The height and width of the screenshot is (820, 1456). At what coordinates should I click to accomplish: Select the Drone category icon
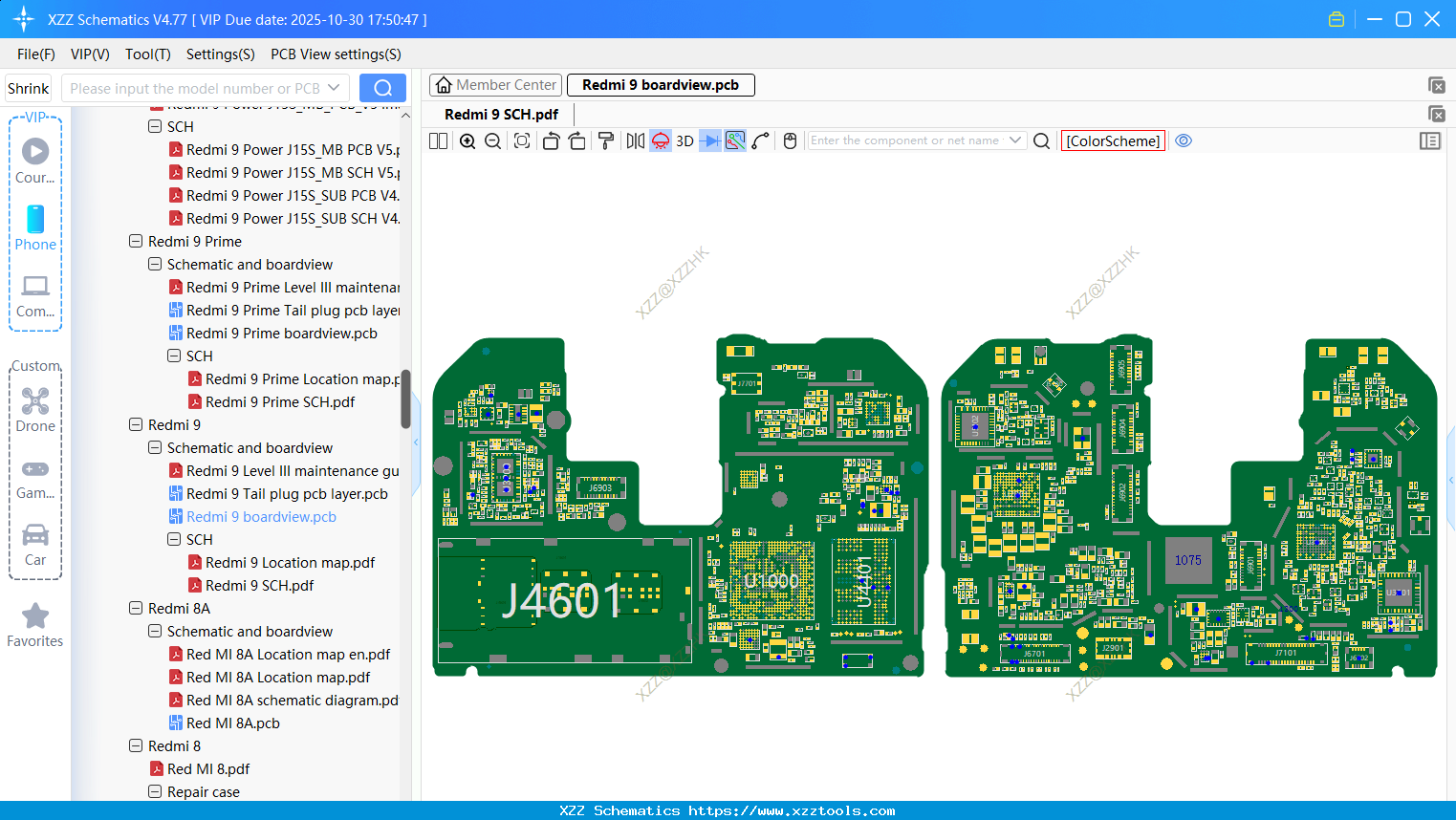click(x=35, y=409)
